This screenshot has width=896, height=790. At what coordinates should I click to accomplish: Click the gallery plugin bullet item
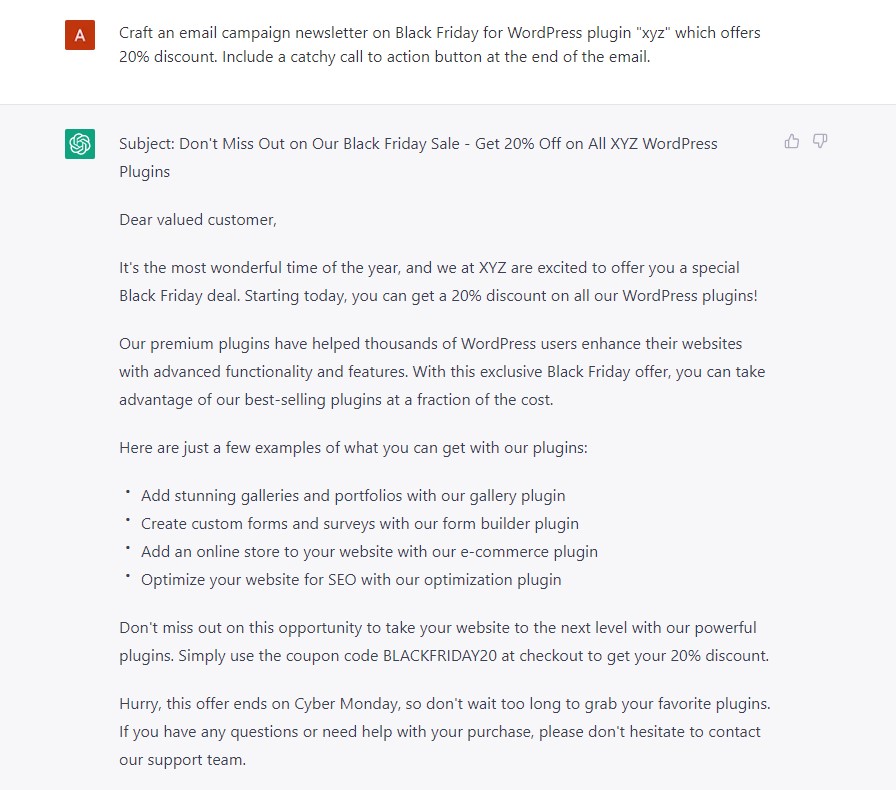tap(353, 496)
